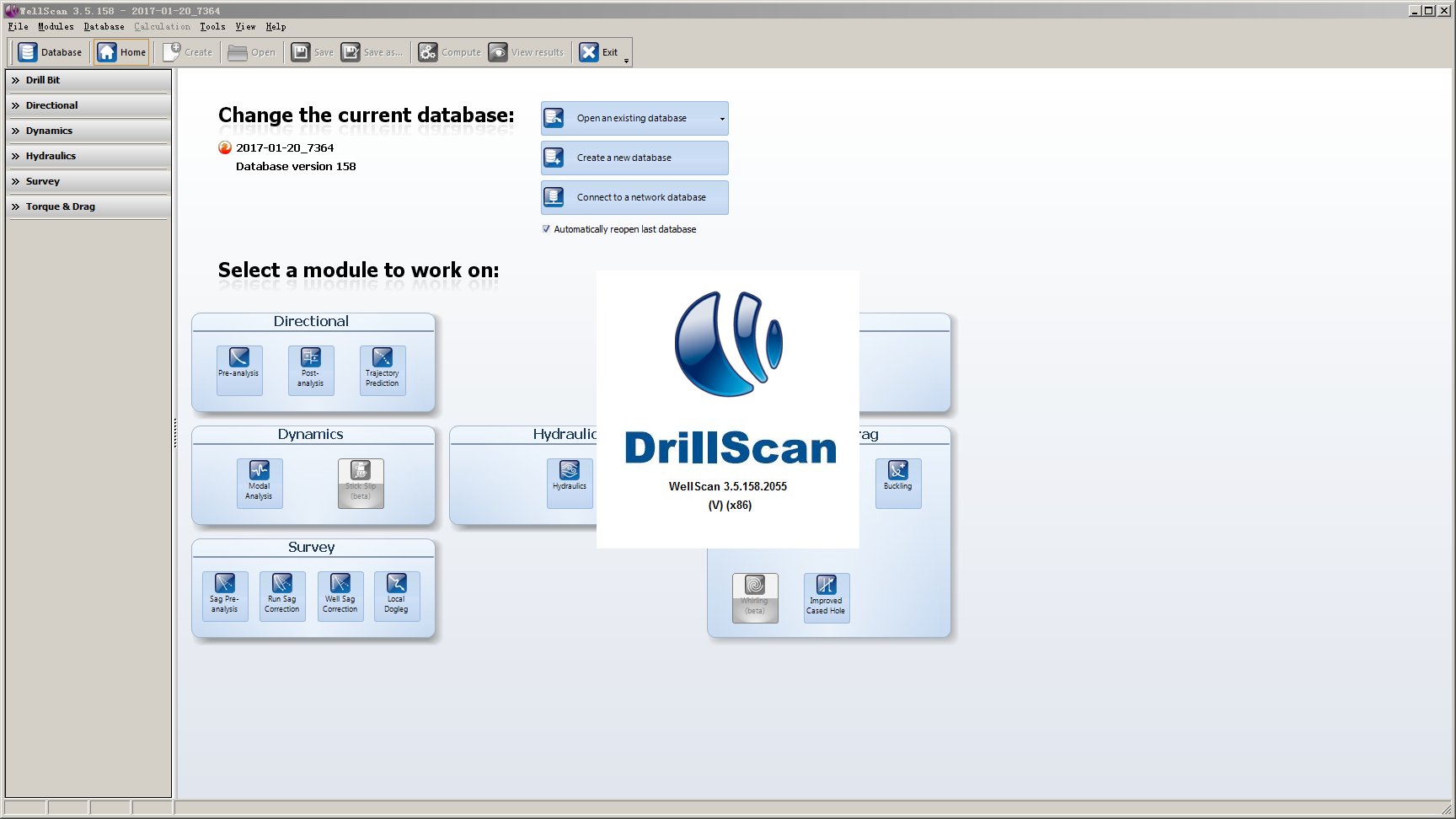Open the existing database dropdown arrow
Screen dimensions: 1456x819
point(722,119)
